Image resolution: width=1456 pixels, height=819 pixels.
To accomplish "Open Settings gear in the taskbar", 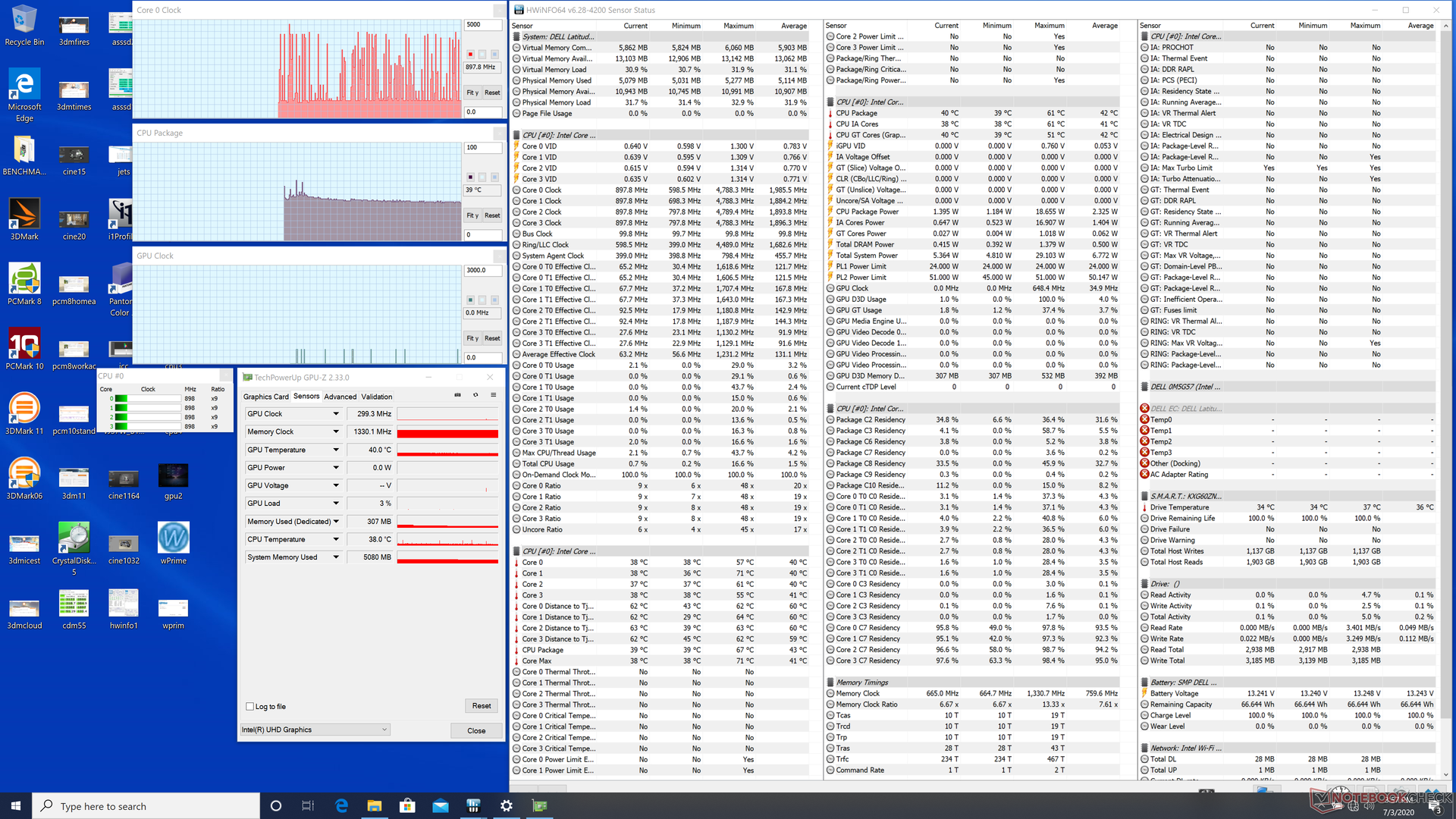I will [507, 805].
